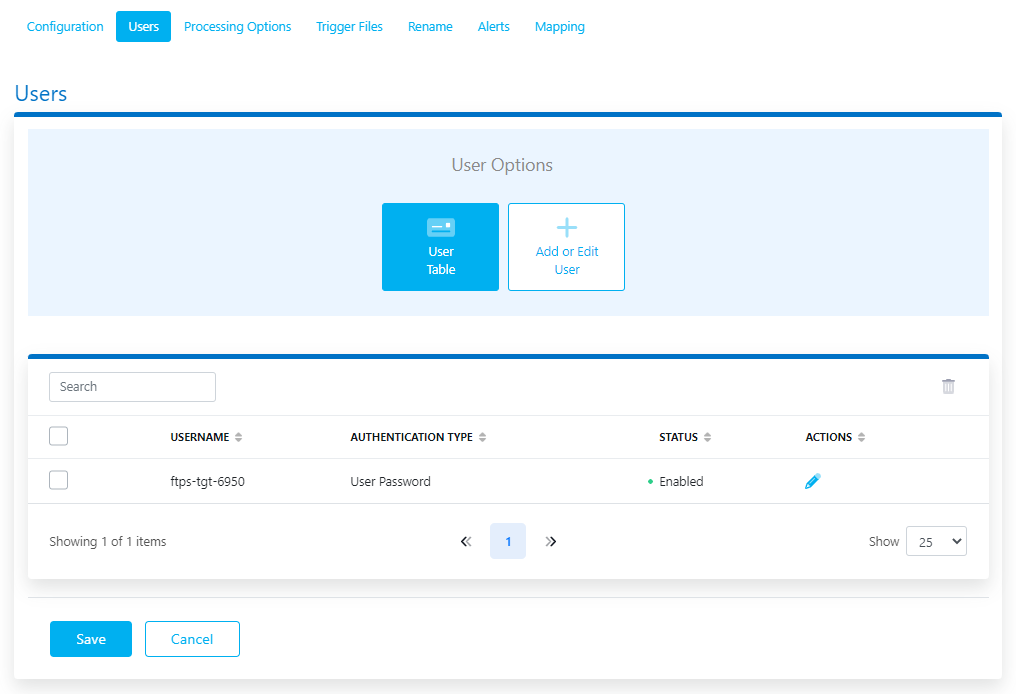Toggle the select-all checkbox in table header
This screenshot has height=694, width=1016.
(58, 436)
